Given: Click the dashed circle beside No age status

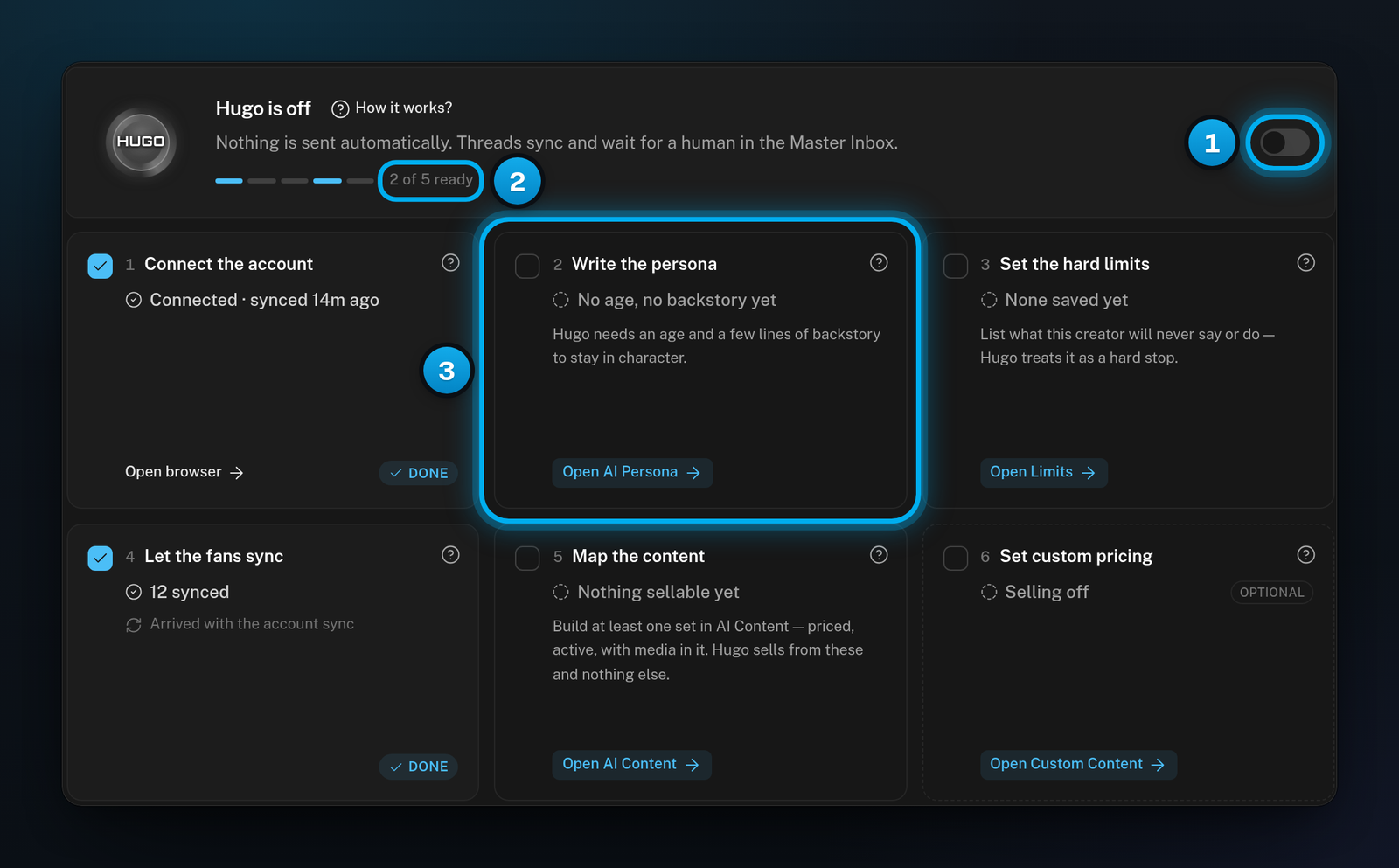Looking at the screenshot, I should pos(560,300).
